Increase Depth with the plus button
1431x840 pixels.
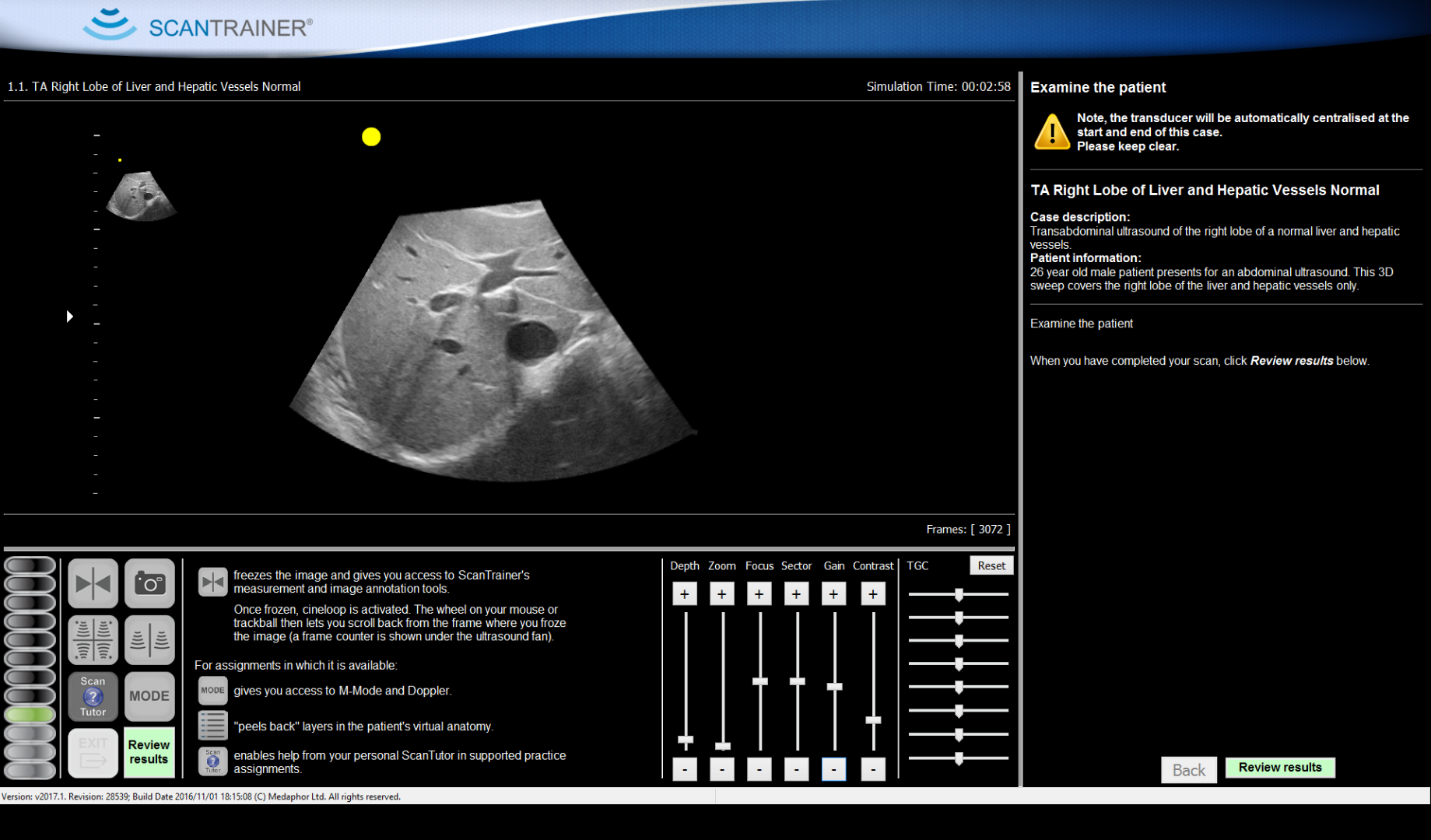click(685, 594)
